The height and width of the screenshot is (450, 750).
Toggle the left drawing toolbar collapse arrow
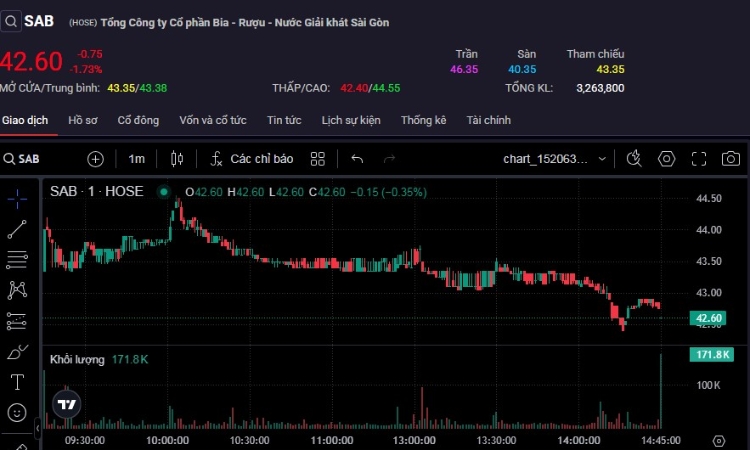(38, 428)
